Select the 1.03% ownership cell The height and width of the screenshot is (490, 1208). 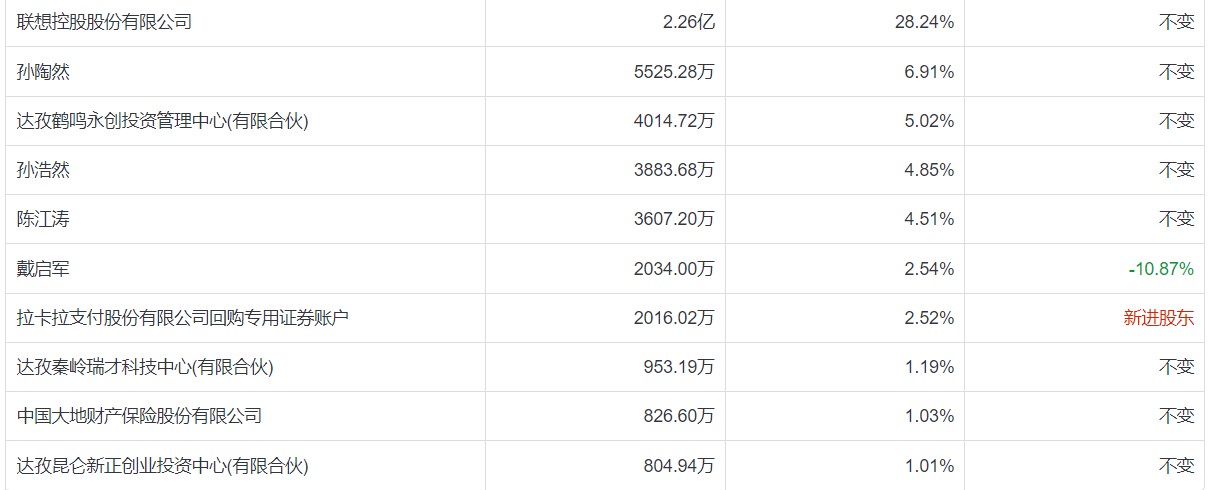click(x=929, y=416)
